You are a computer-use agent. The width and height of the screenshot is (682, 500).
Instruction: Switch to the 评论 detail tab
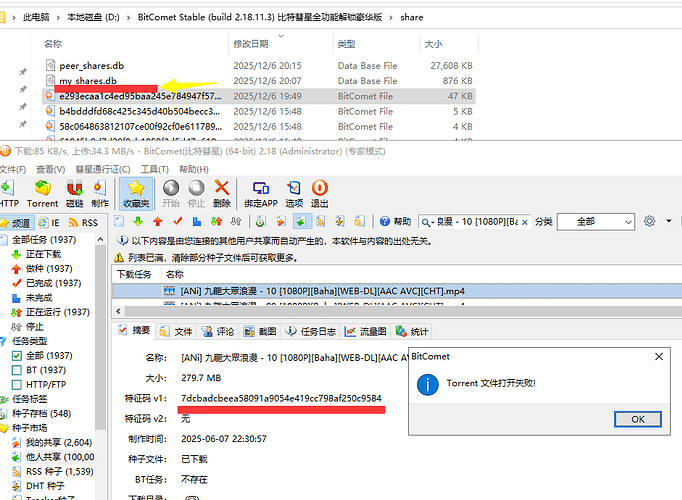click(218, 332)
